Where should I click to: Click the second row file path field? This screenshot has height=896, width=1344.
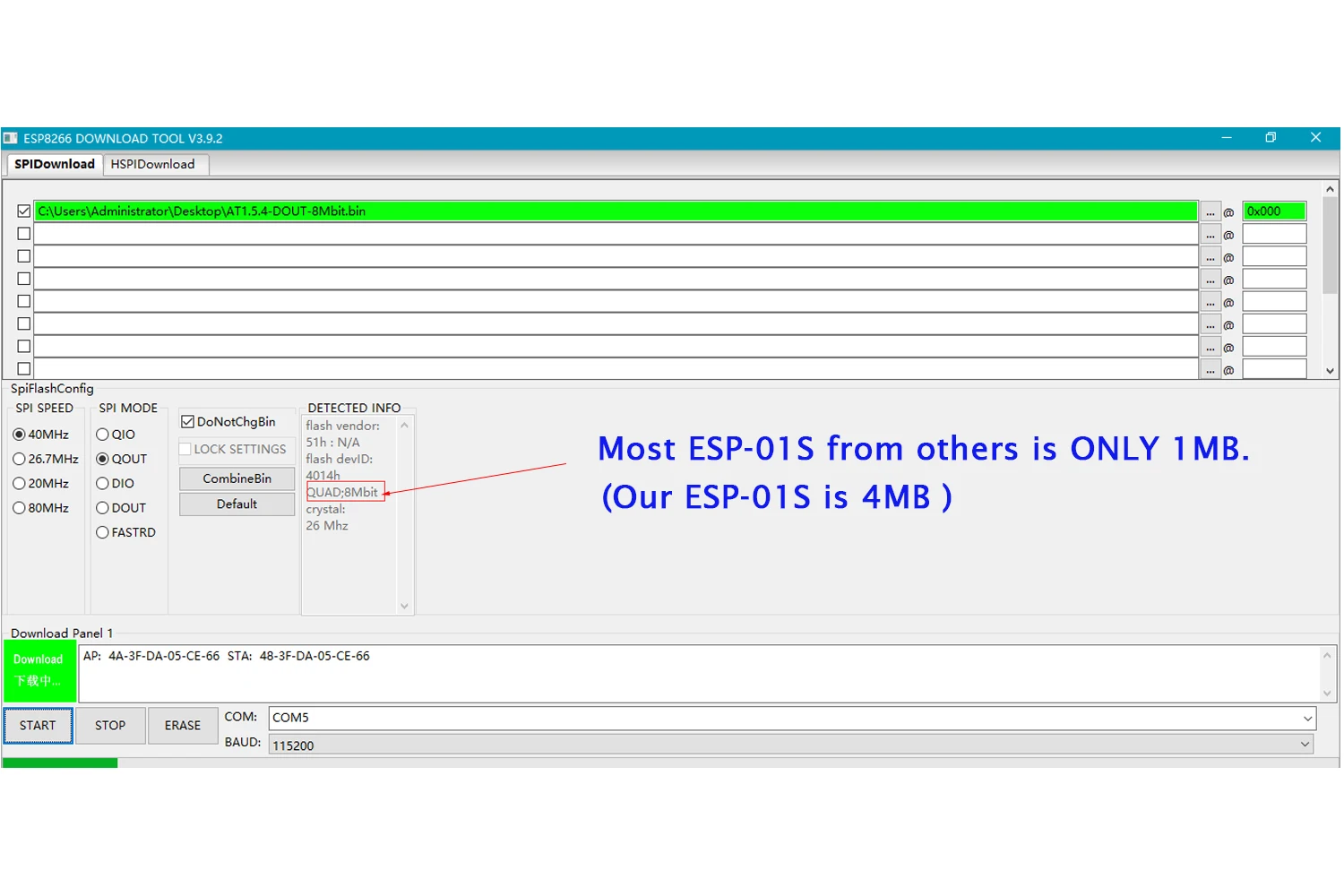[x=616, y=234]
